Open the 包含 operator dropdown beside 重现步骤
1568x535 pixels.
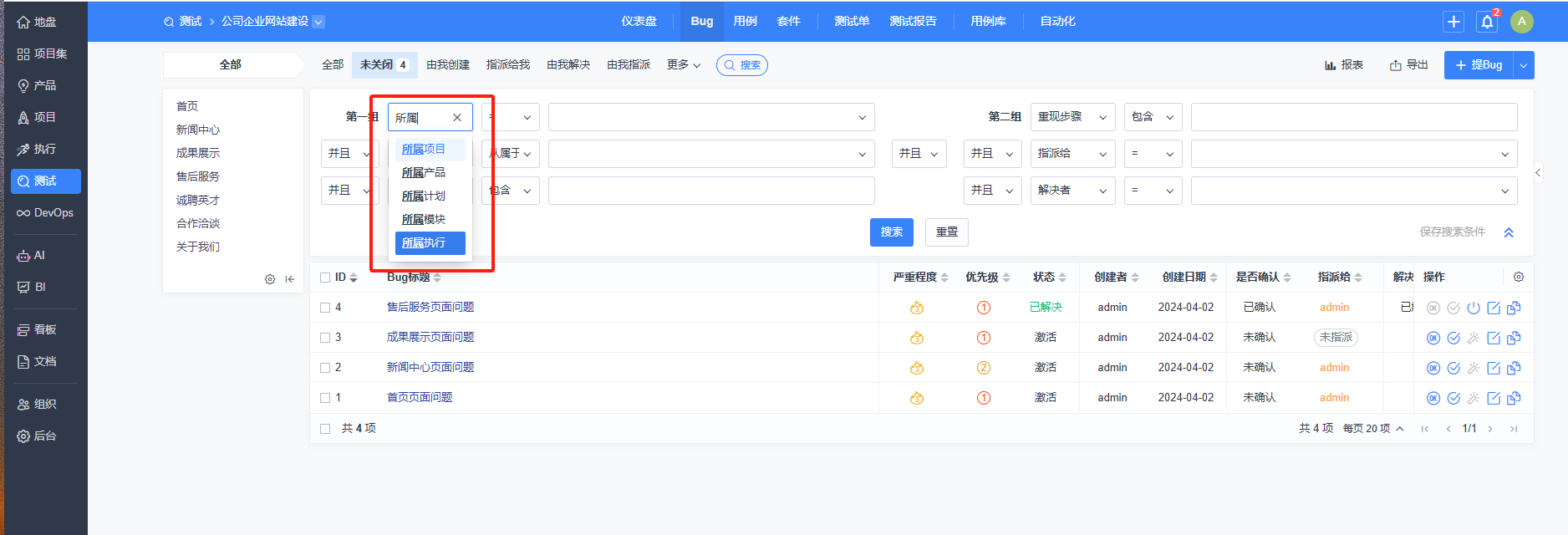pos(1153,117)
